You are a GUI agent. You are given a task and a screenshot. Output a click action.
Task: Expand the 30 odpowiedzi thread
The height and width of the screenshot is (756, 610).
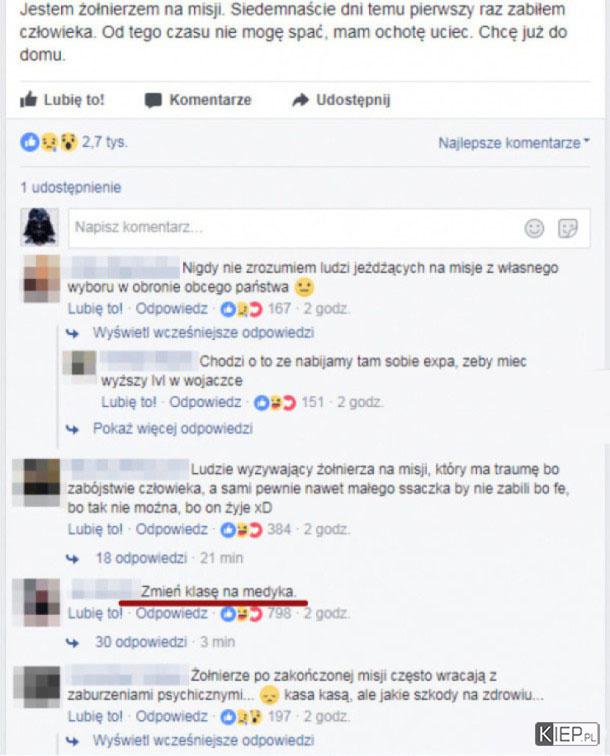pos(141,642)
